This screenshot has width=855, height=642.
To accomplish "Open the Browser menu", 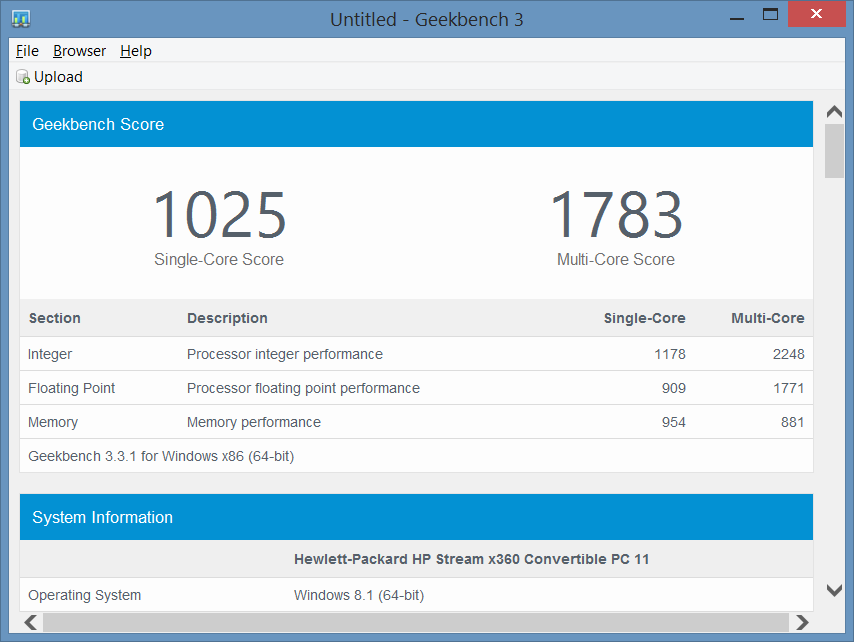I will (79, 51).
